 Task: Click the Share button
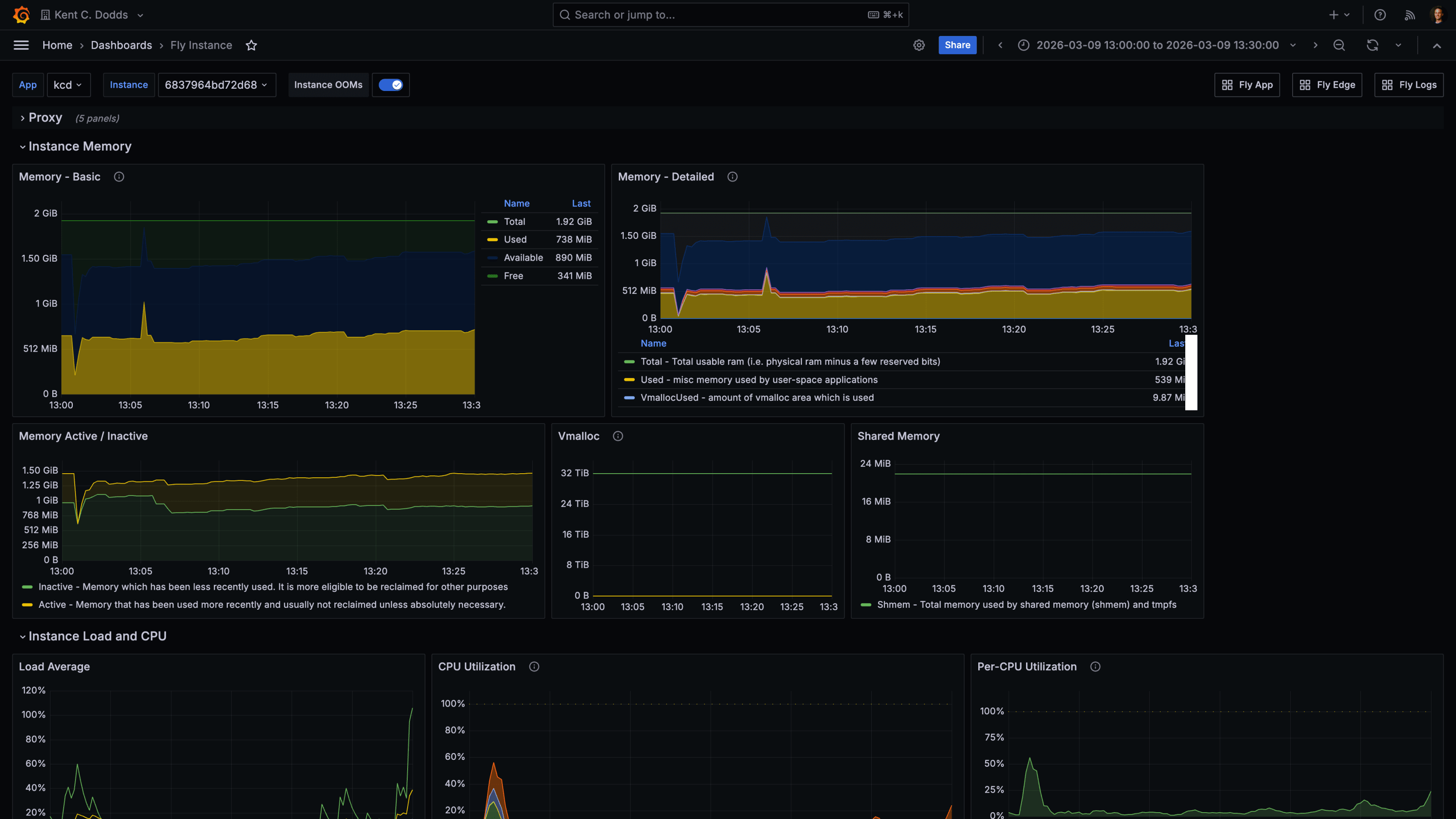pos(957,45)
